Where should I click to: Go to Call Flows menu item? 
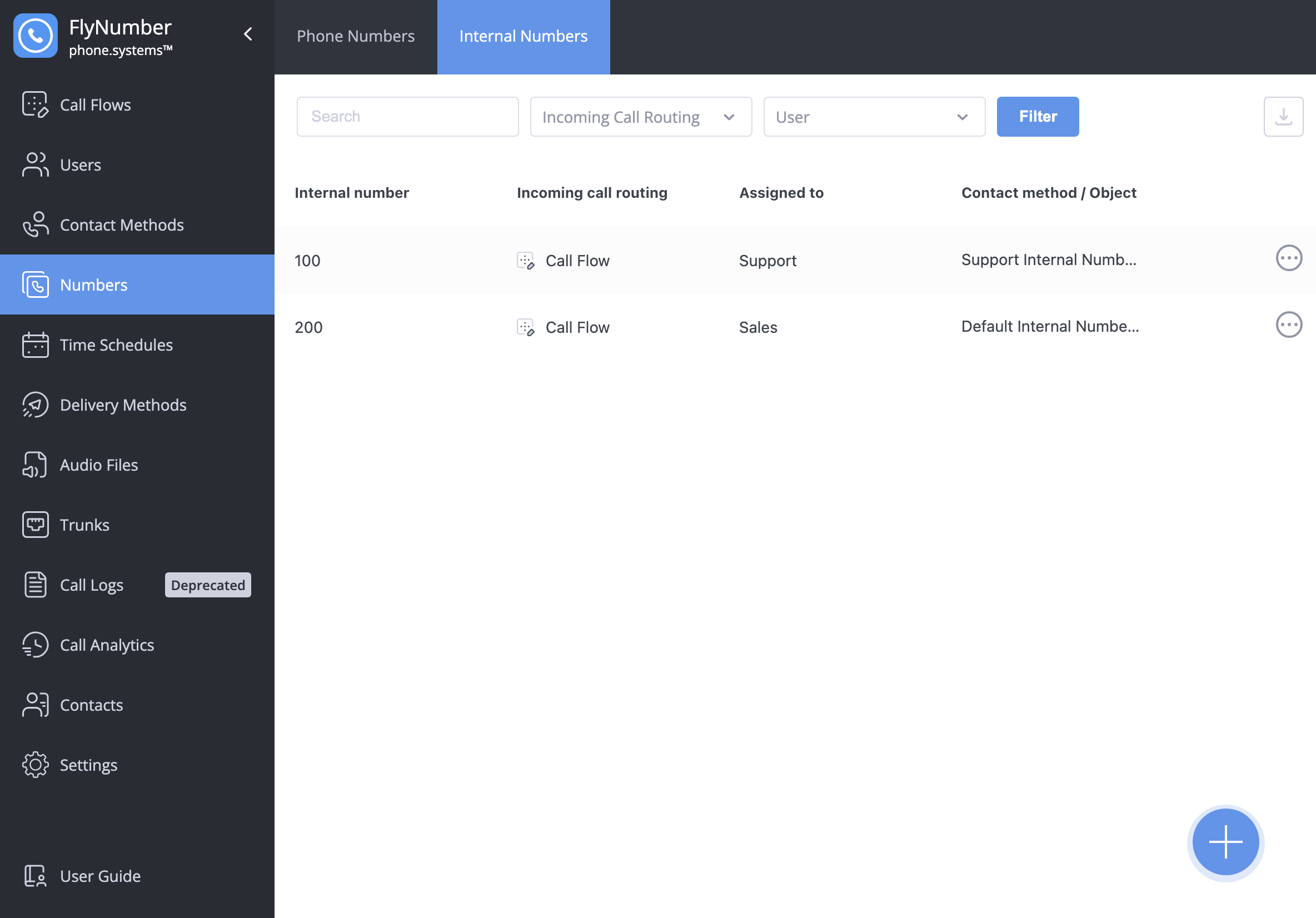[137, 105]
